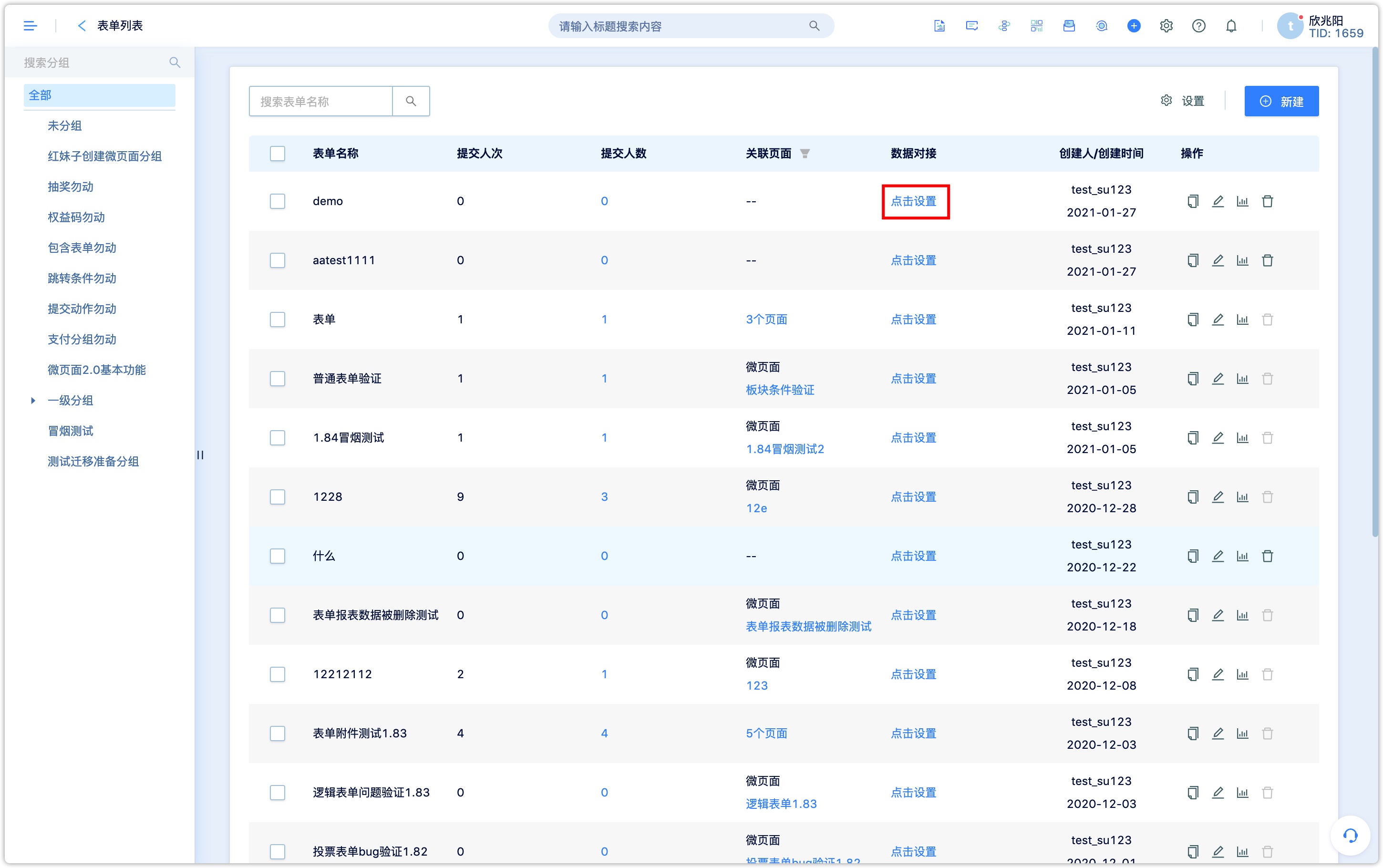
Task: Copy the aatest1111 form
Action: pos(1192,260)
